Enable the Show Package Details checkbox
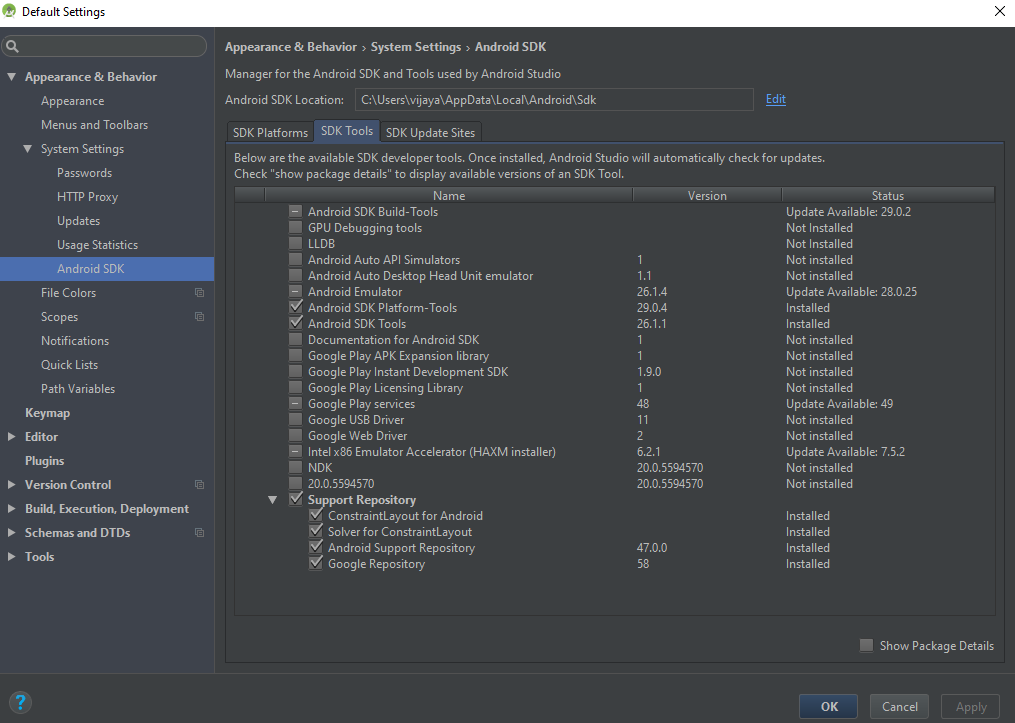 pos(866,645)
